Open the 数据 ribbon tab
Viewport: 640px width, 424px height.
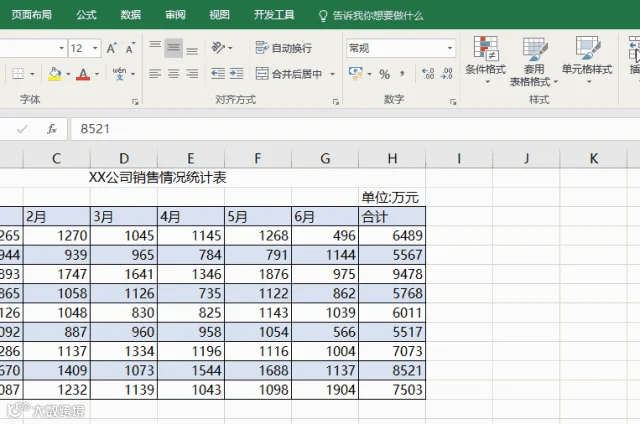pyautogui.click(x=131, y=15)
